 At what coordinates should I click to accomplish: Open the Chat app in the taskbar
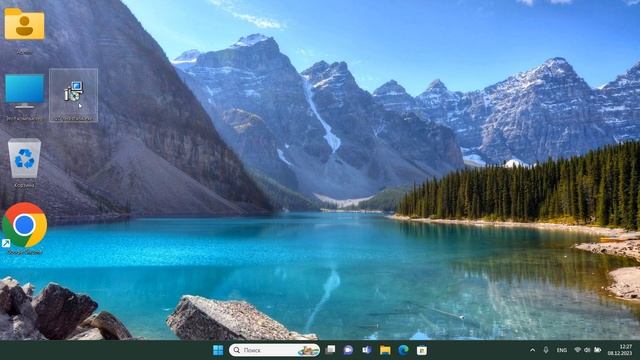[348, 350]
